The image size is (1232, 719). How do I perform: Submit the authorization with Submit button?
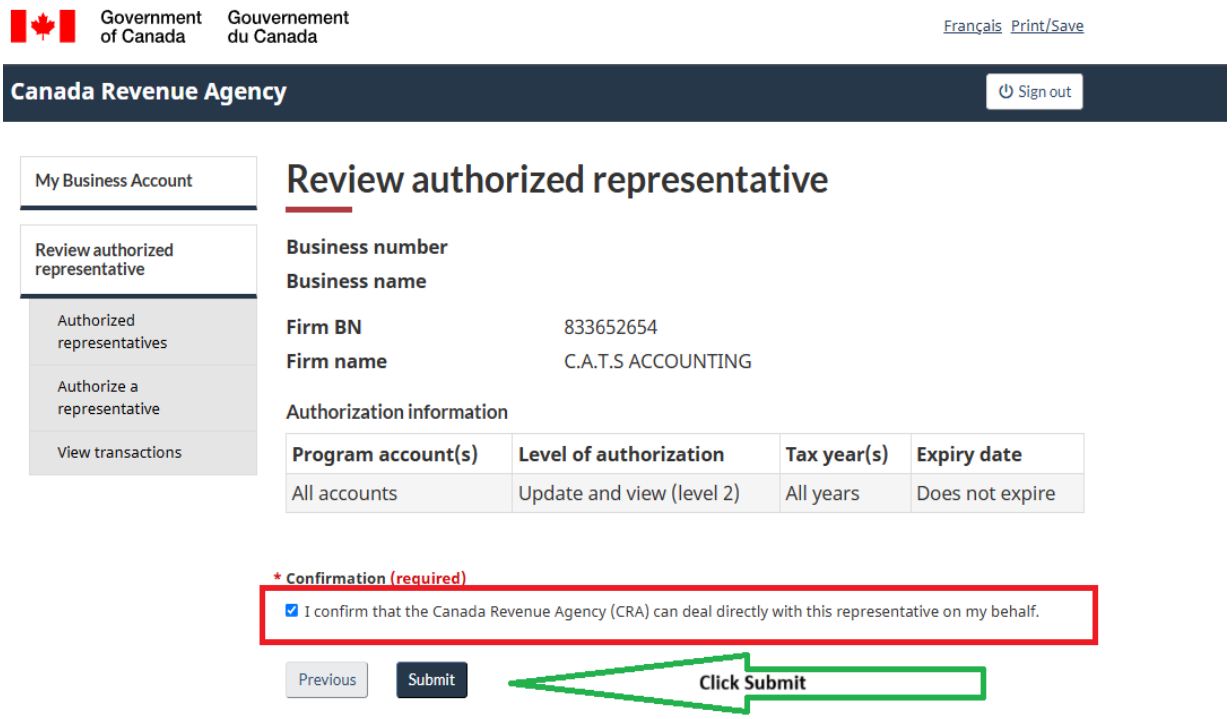432,680
